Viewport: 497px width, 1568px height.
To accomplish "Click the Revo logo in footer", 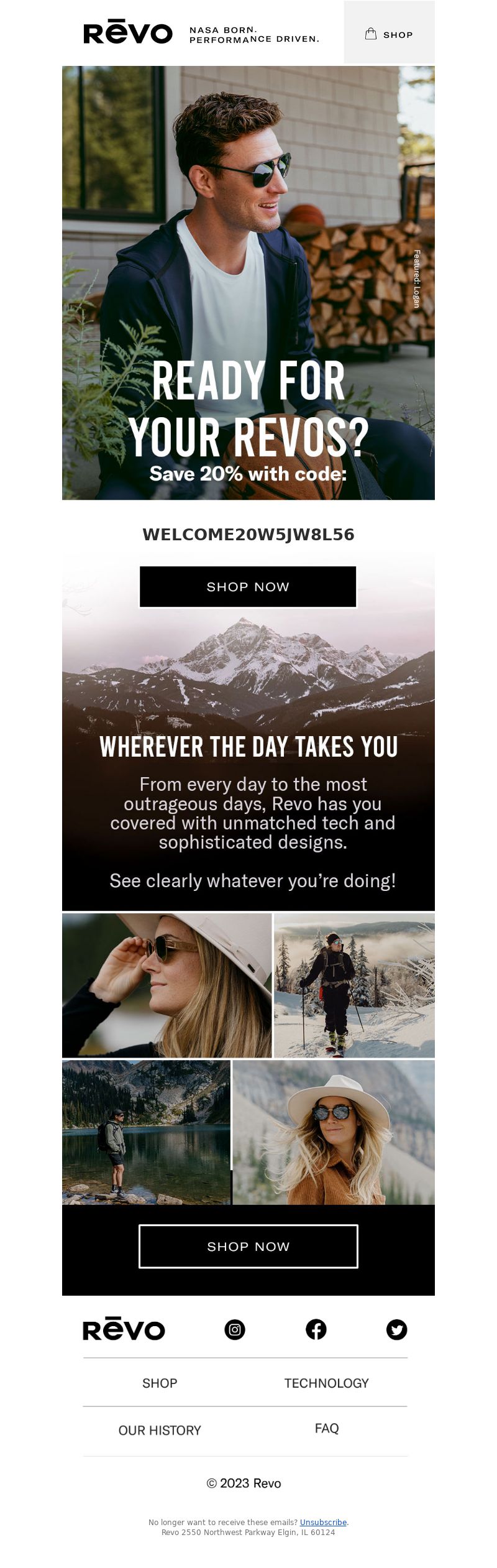I will [x=124, y=1329].
